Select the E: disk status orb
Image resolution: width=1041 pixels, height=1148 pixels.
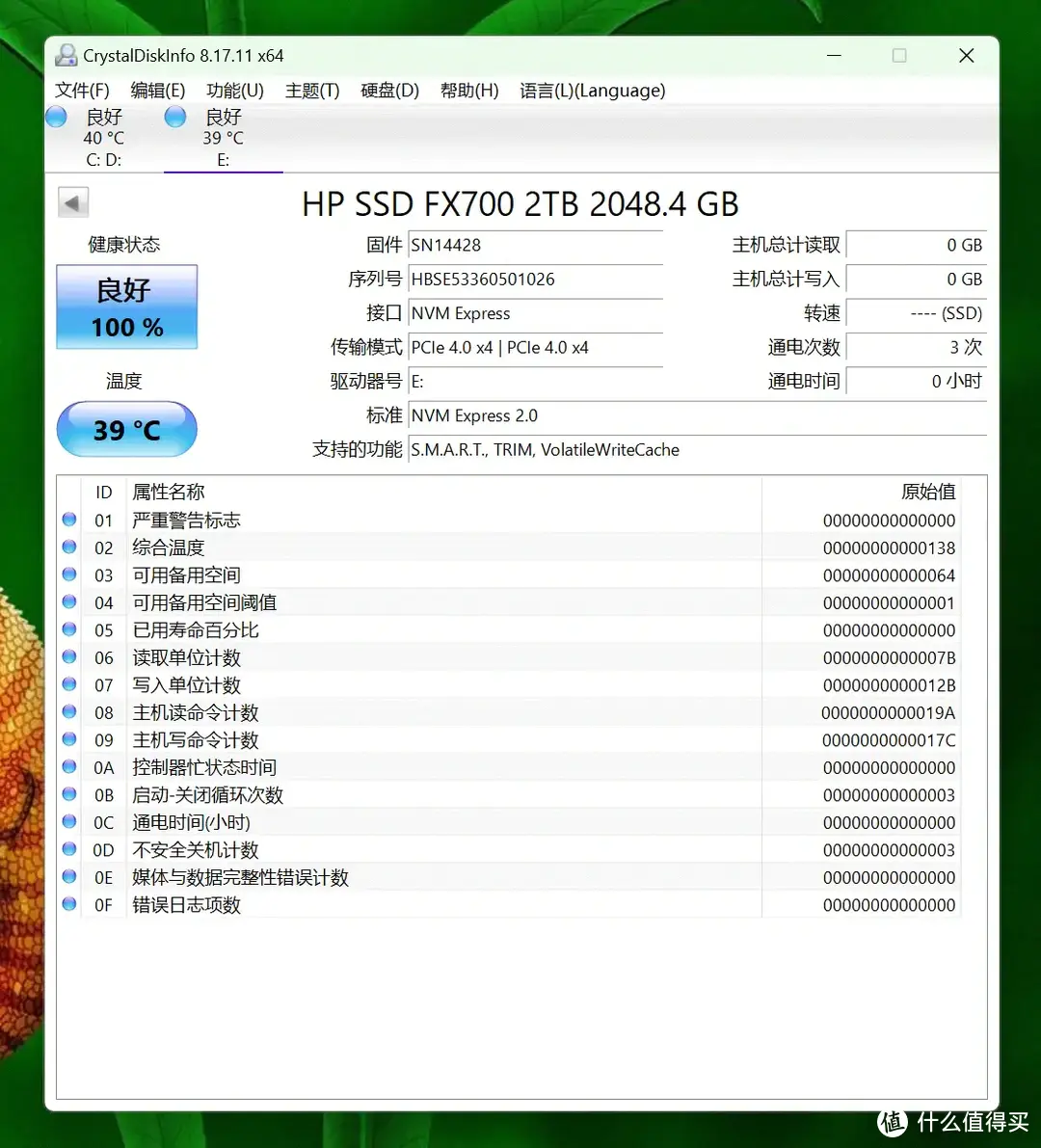175,118
